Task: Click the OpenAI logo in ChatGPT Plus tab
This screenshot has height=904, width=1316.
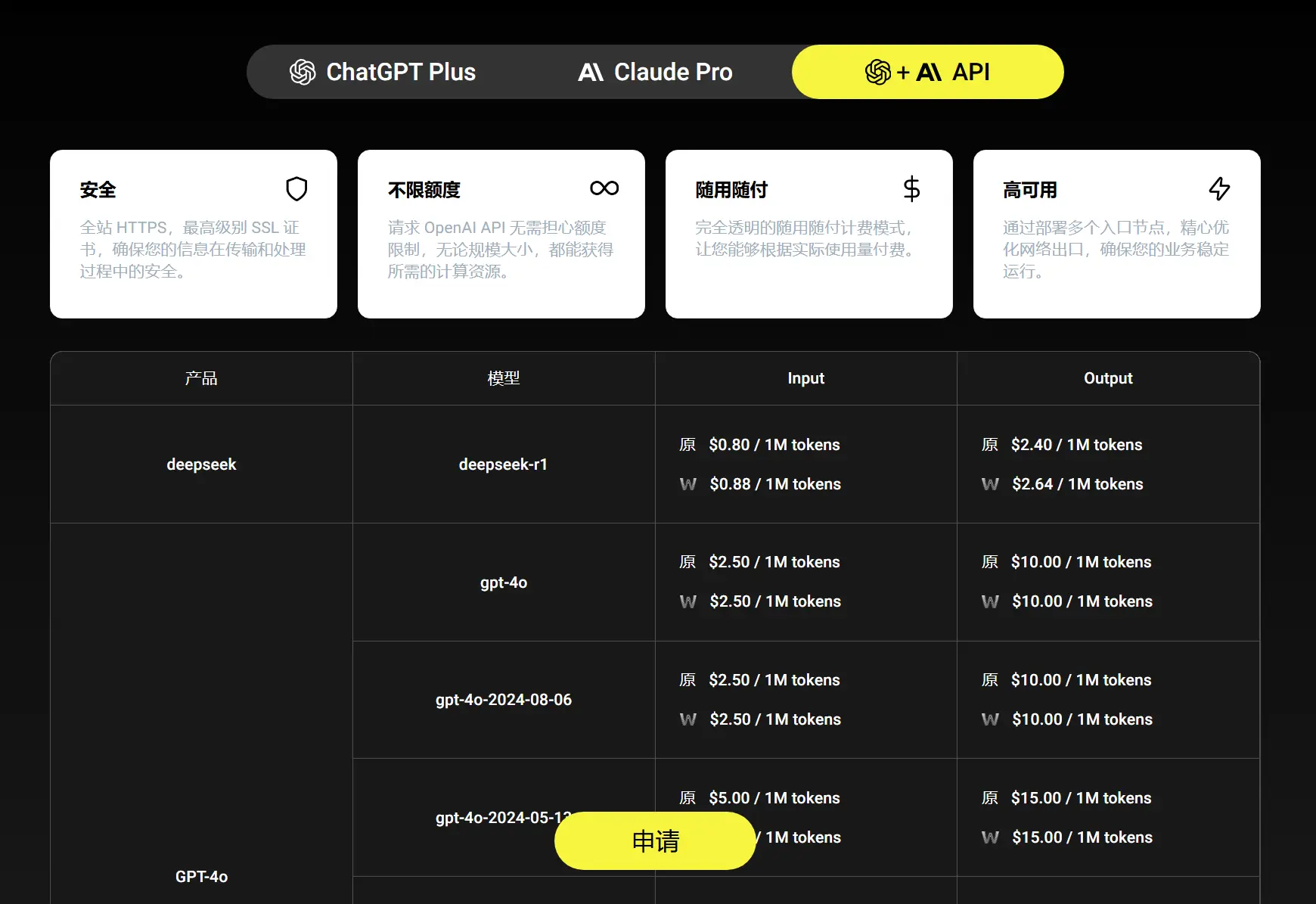Action: pyautogui.click(x=303, y=73)
